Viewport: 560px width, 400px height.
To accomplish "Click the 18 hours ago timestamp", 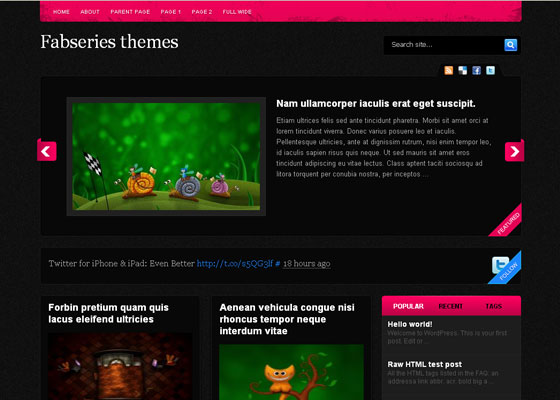I will (x=307, y=264).
